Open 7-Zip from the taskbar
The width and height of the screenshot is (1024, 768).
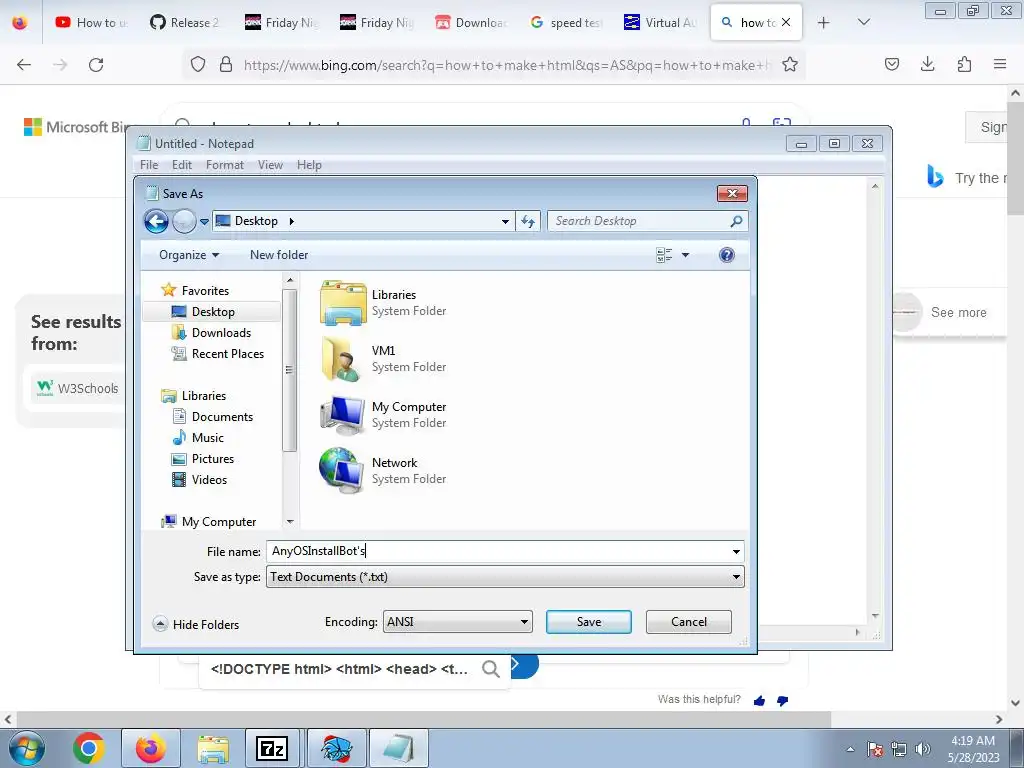pyautogui.click(x=272, y=748)
